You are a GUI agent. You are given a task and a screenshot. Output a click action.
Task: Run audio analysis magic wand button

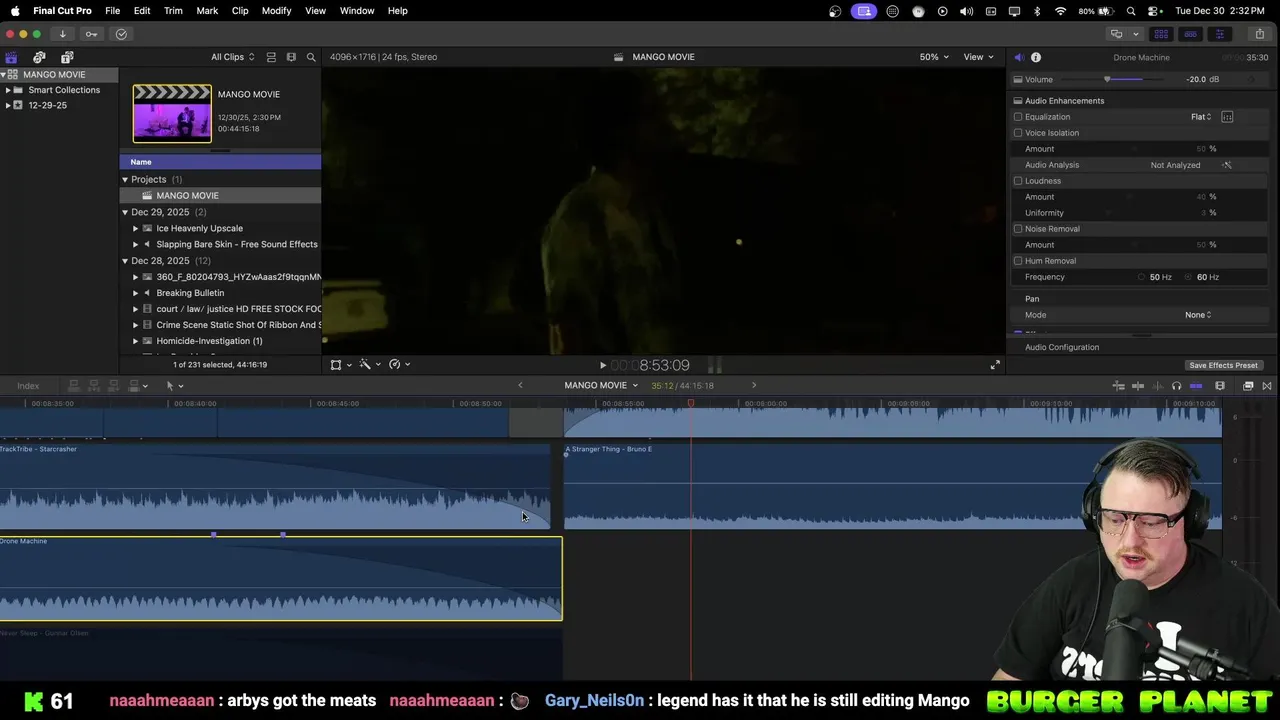pos(1227,165)
